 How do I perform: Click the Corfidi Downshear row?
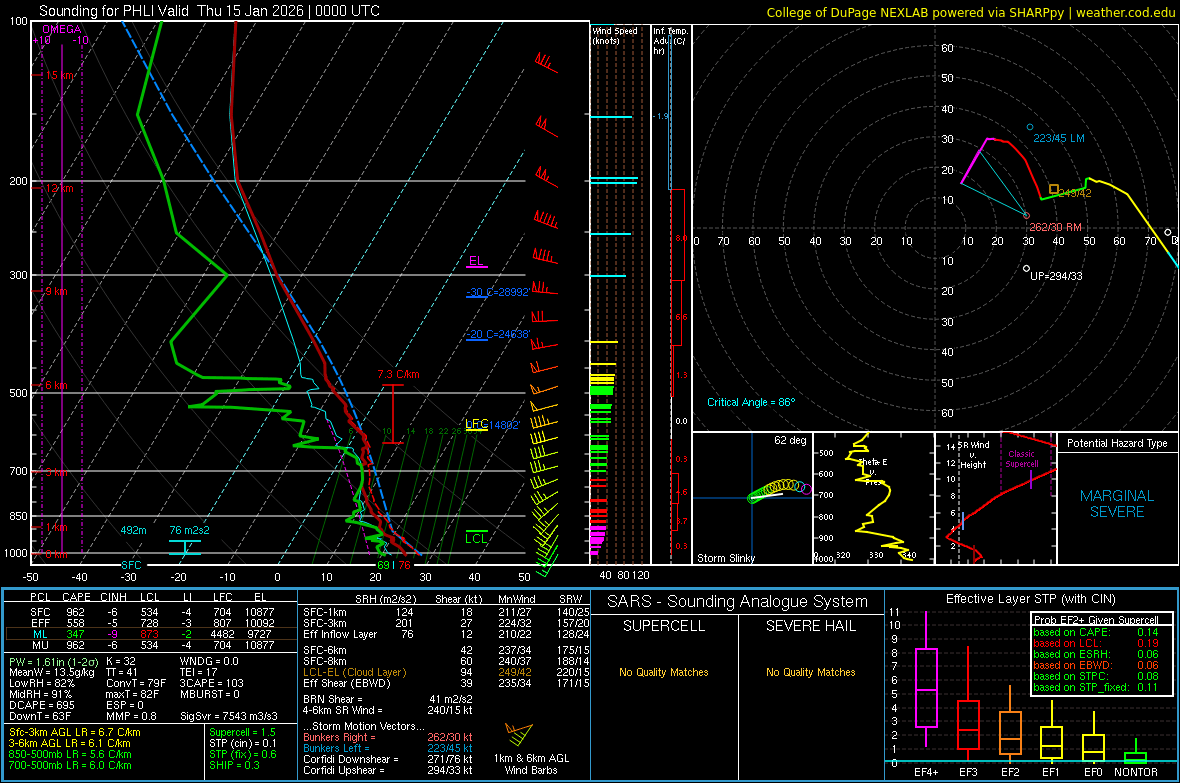(x=388, y=759)
